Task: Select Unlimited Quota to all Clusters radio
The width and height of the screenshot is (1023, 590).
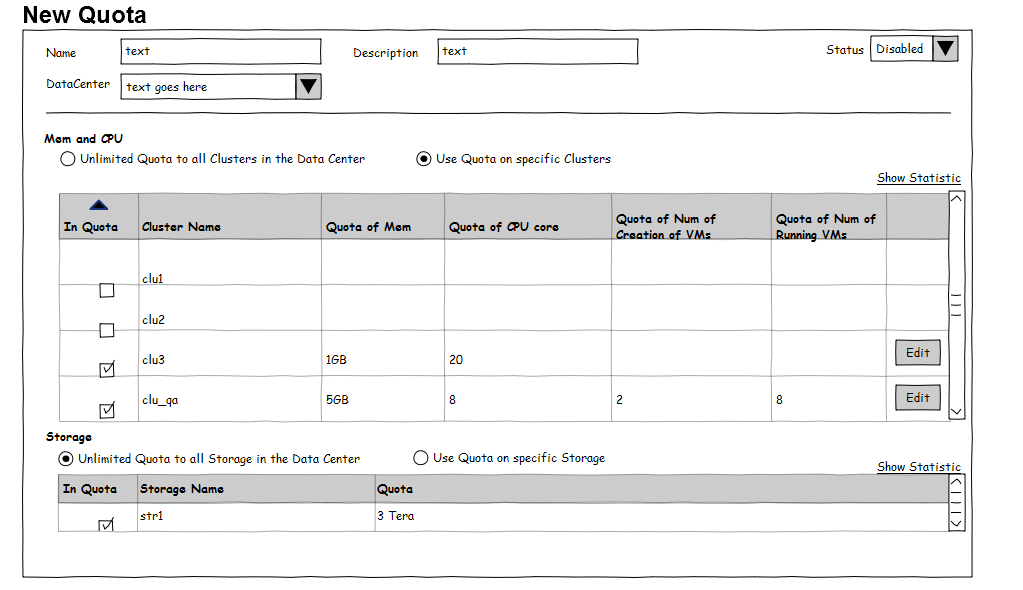Action: pyautogui.click(x=68, y=159)
